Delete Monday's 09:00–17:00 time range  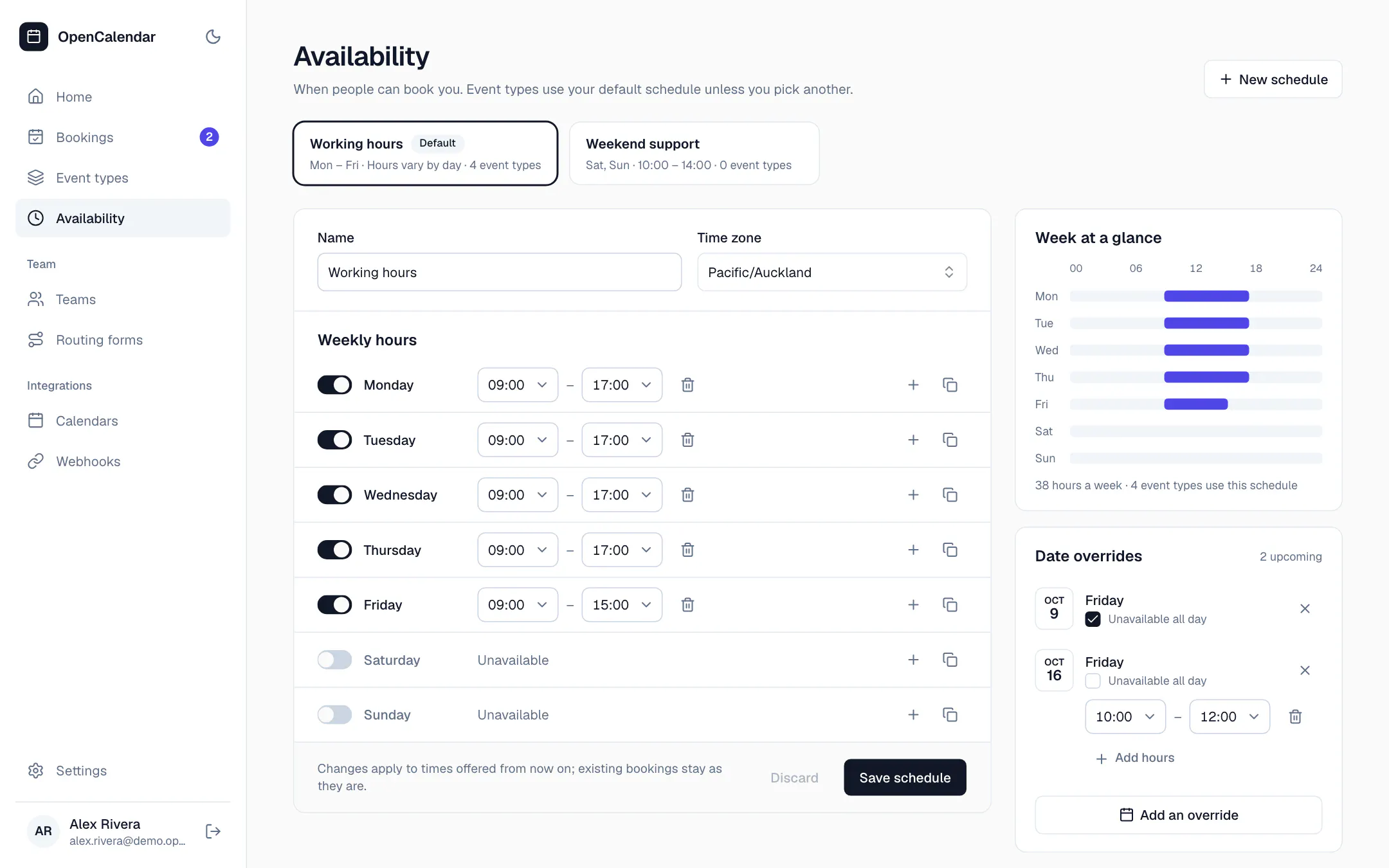(x=687, y=384)
